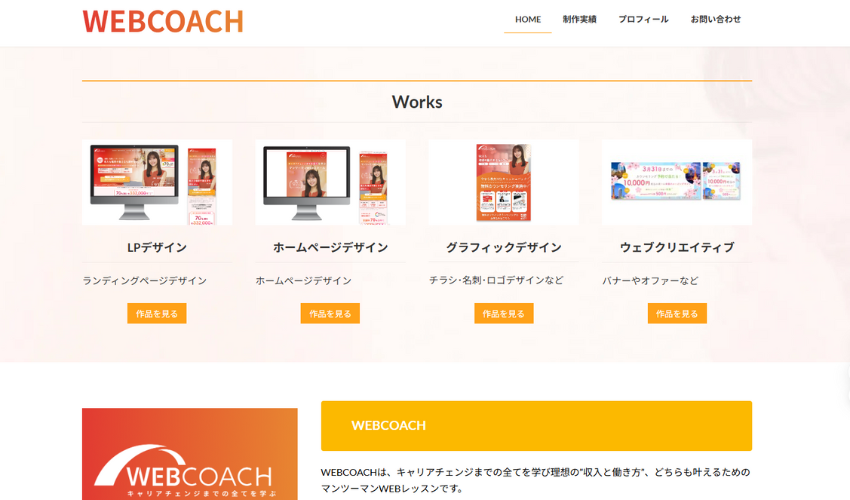The height and width of the screenshot is (500, 850).
Task: Go to the 制作実績 menu page
Action: pyautogui.click(x=579, y=19)
